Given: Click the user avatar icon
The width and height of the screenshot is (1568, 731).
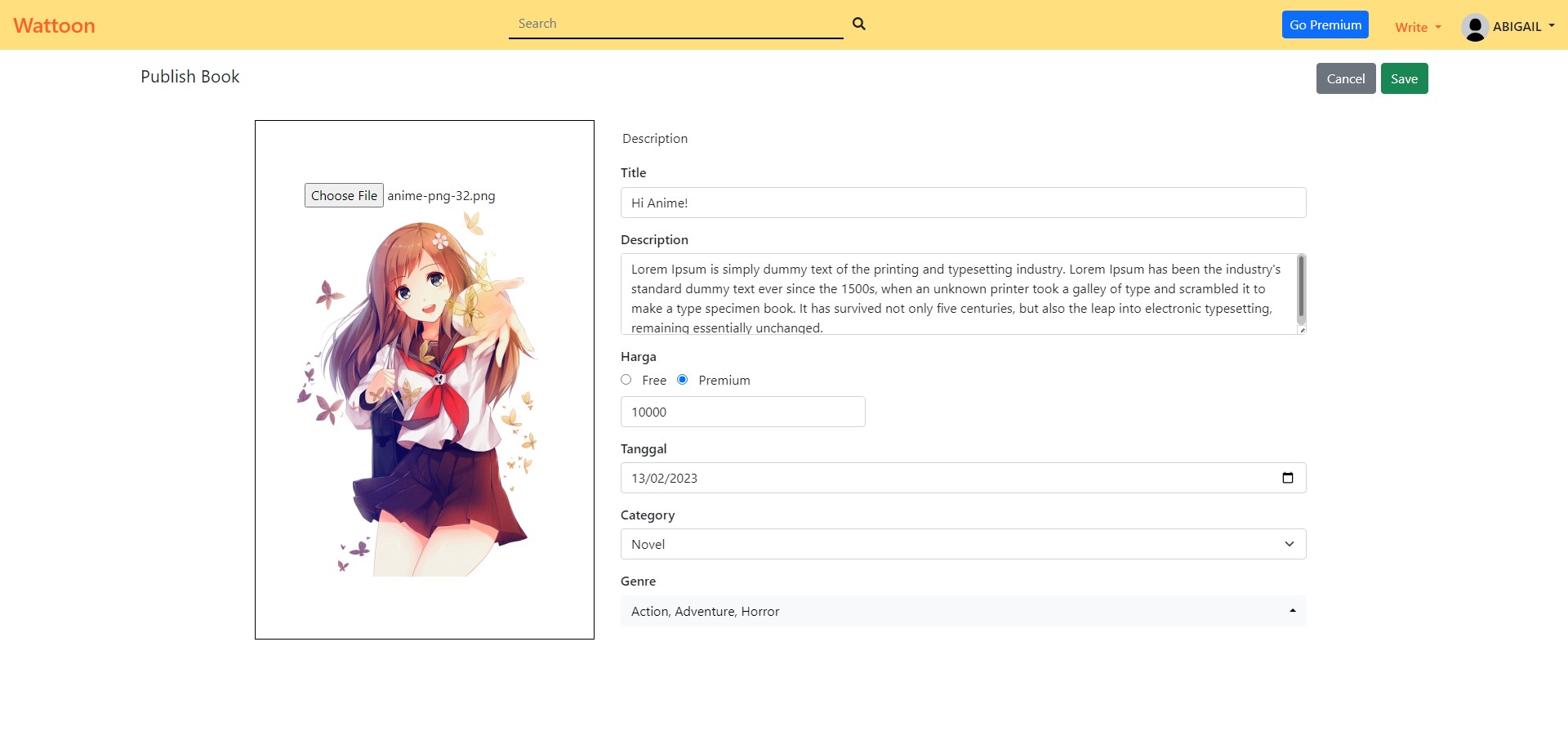Looking at the screenshot, I should point(1475,27).
